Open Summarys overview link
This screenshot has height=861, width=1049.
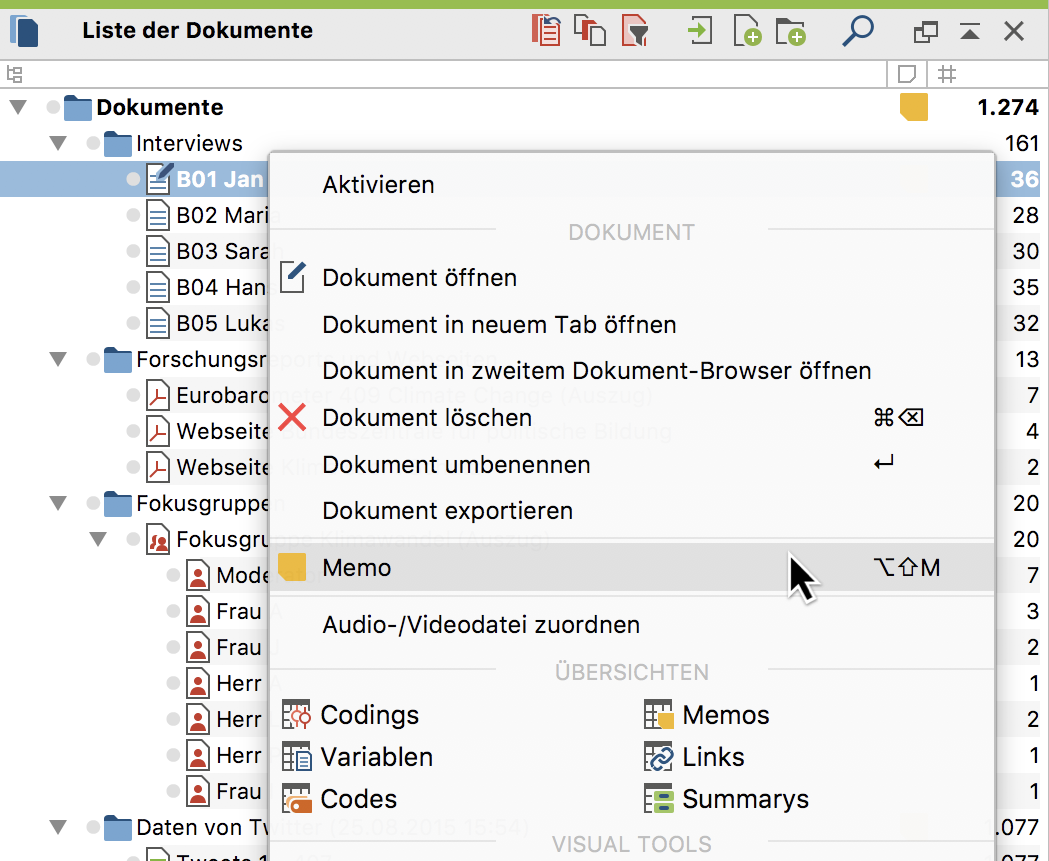(745, 799)
